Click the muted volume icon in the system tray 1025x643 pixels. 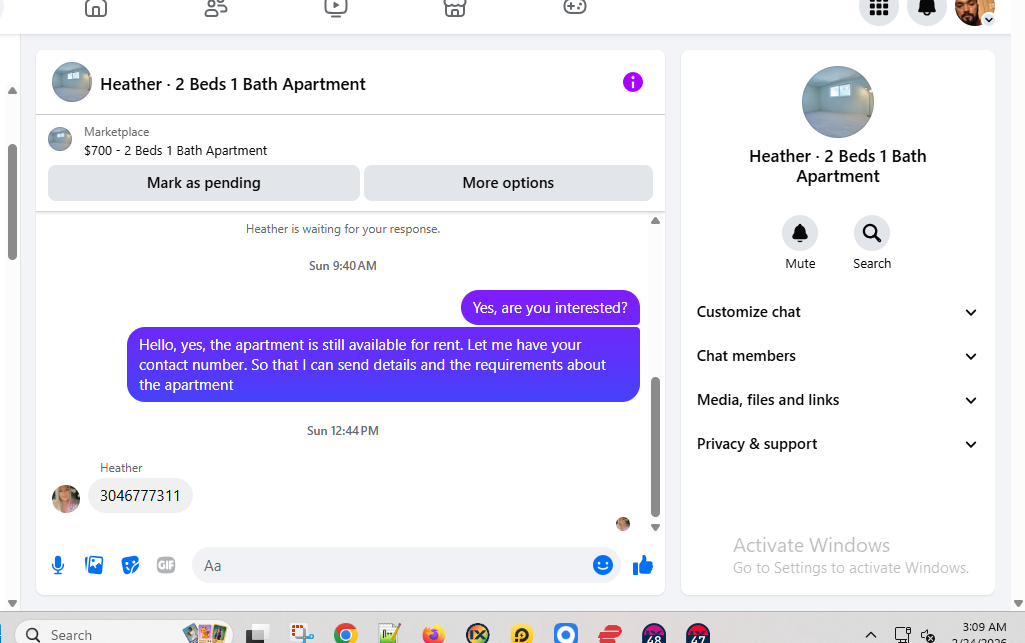click(928, 635)
